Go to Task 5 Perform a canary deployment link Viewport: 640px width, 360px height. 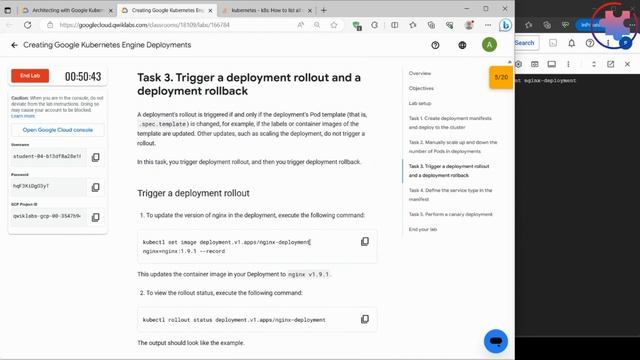[451, 214]
